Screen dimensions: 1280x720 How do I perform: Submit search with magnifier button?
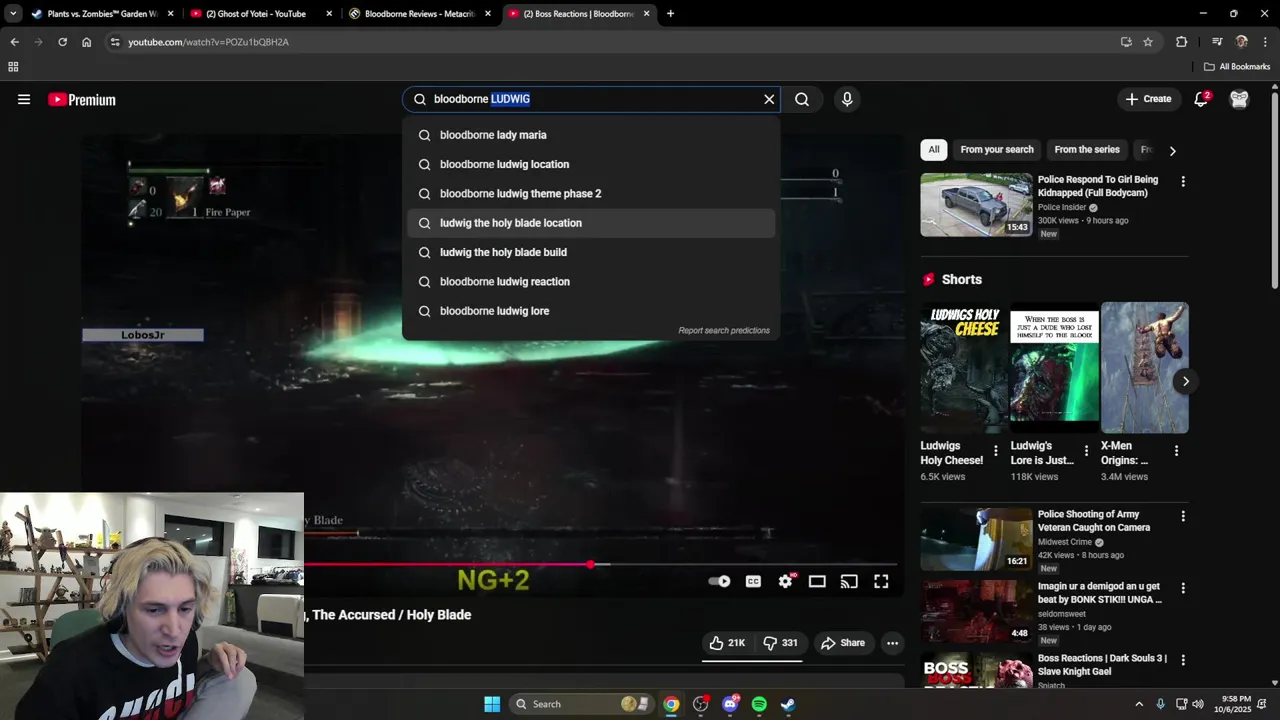click(x=802, y=99)
